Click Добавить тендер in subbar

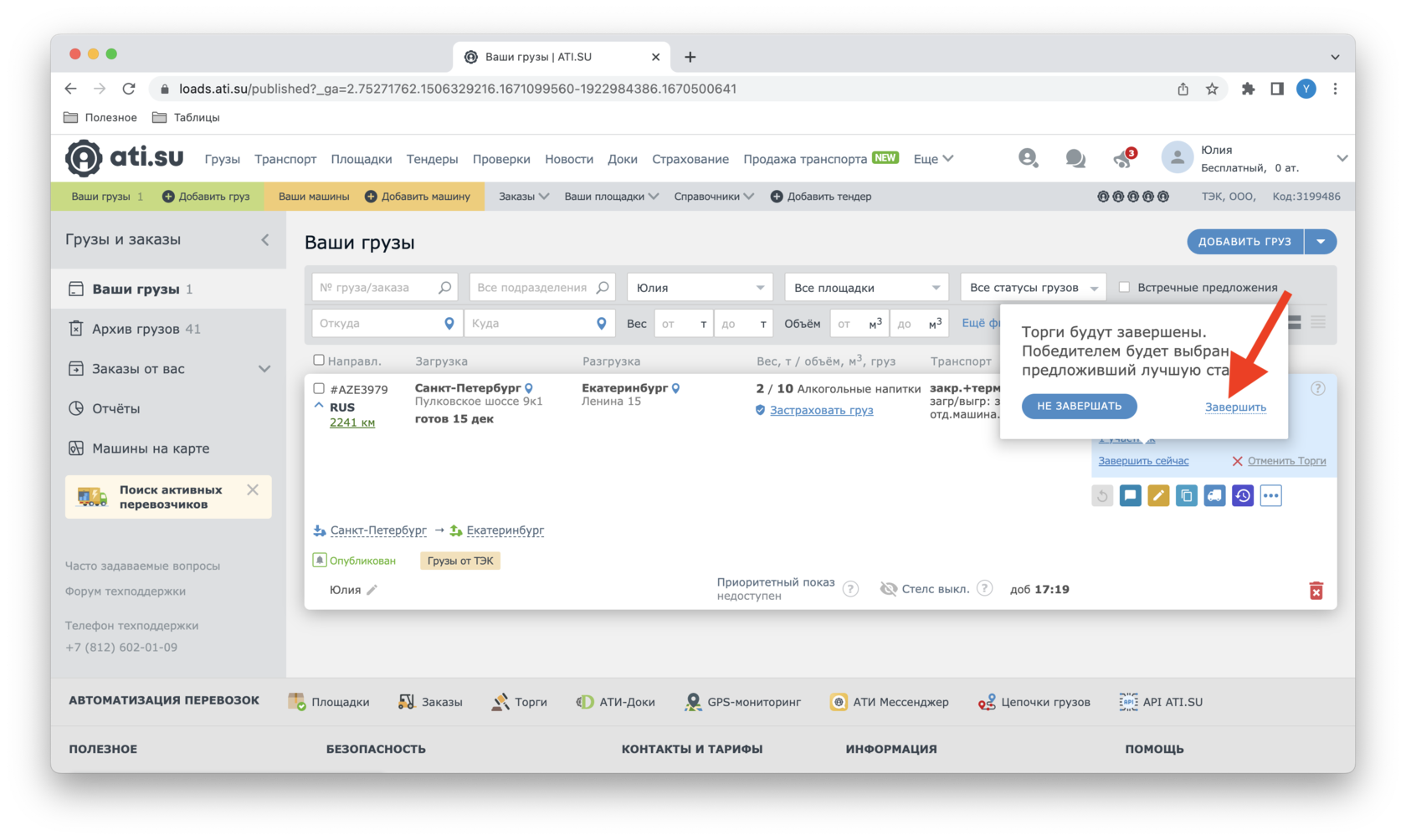(820, 197)
